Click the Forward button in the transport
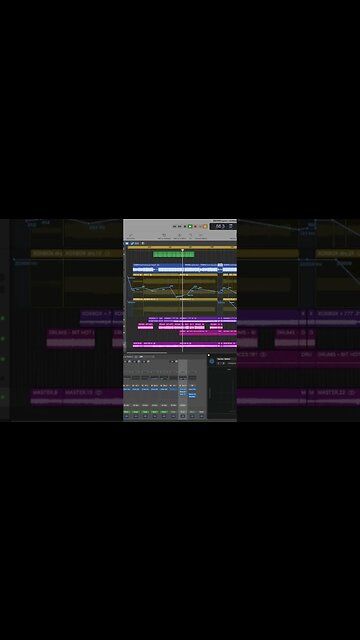Viewport: 360px width, 640px height. pos(180,226)
